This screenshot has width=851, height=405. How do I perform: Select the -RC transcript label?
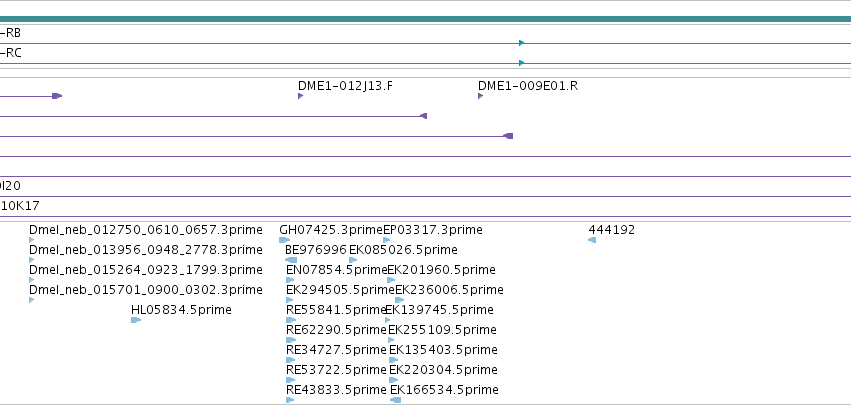tap(10, 53)
